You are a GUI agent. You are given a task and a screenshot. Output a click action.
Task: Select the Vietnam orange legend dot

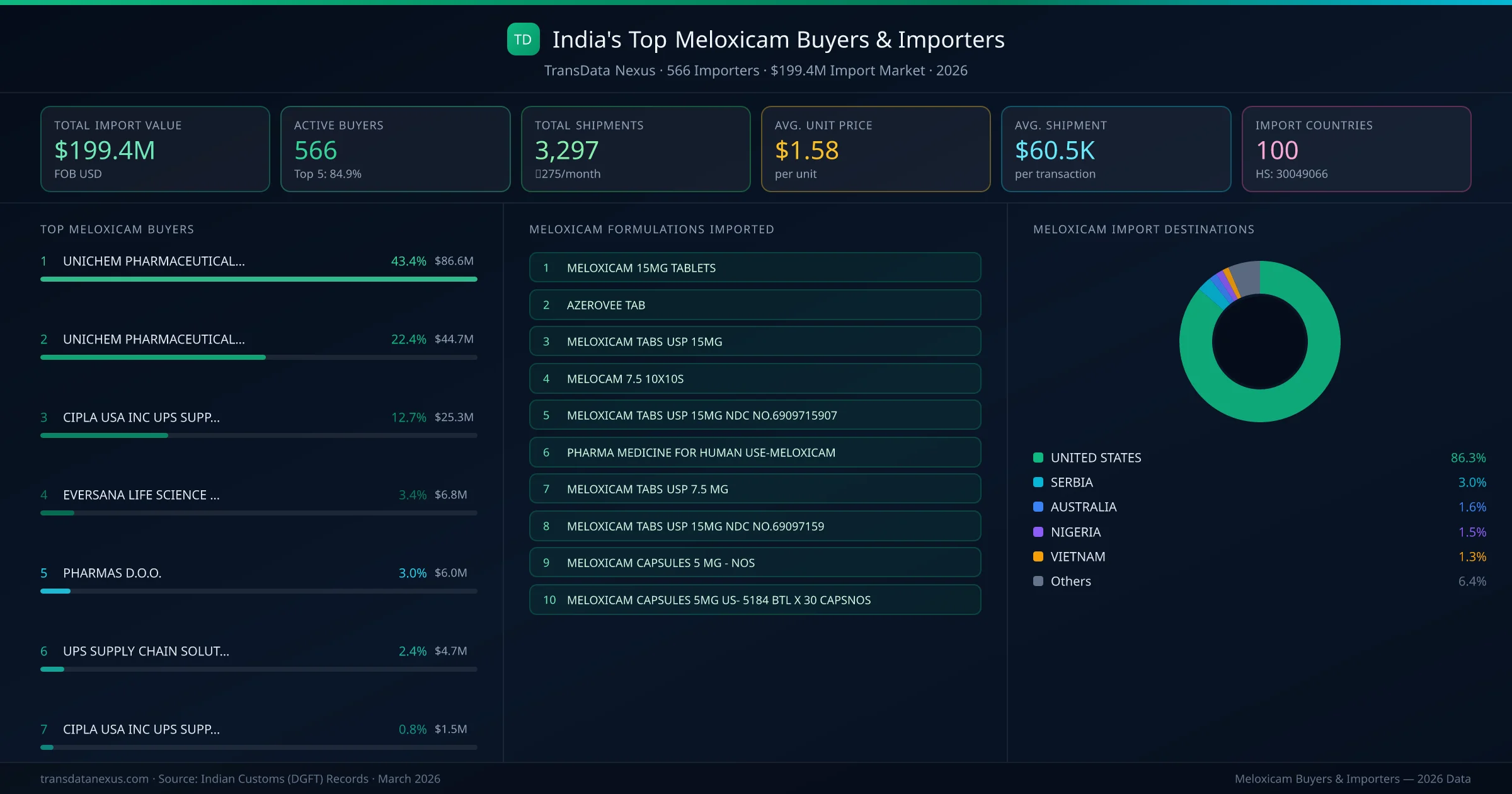pyautogui.click(x=1037, y=556)
